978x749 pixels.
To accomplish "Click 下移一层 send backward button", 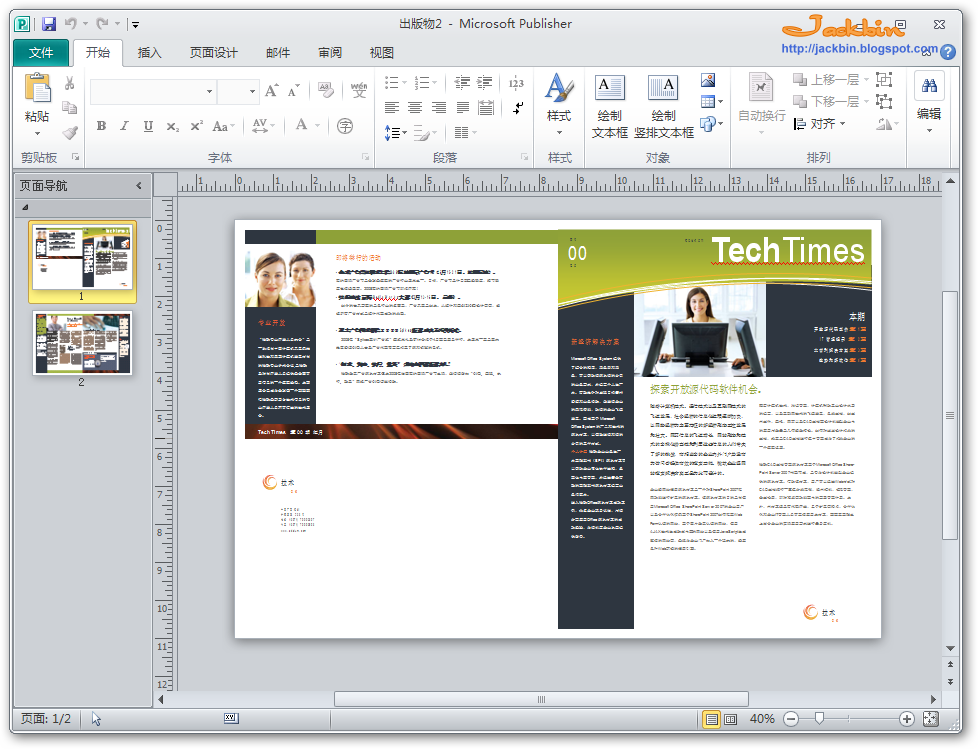I will [831, 101].
